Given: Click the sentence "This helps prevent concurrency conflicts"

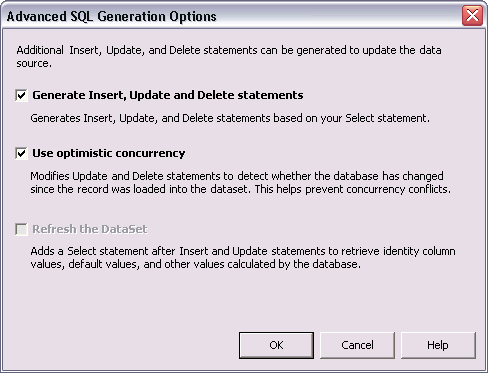Looking at the screenshot, I should click(x=353, y=189).
